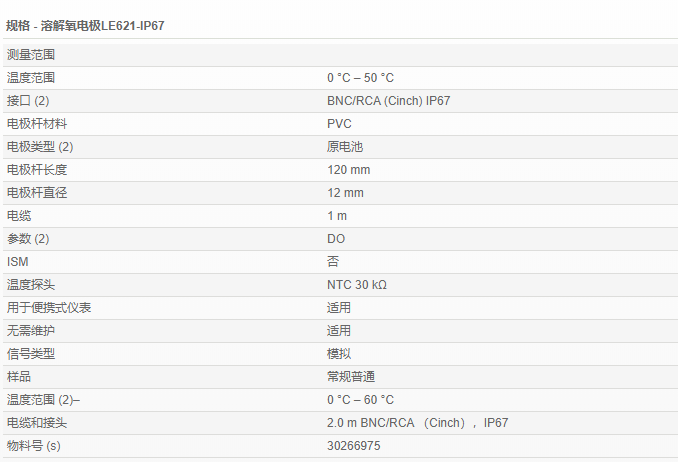Select the 用于便携式仪表 row label
Image resolution: width=678 pixels, height=462 pixels.
click(49, 308)
